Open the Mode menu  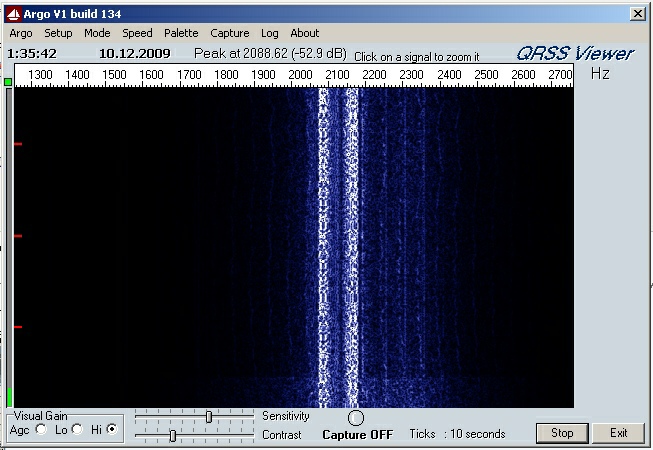(97, 33)
